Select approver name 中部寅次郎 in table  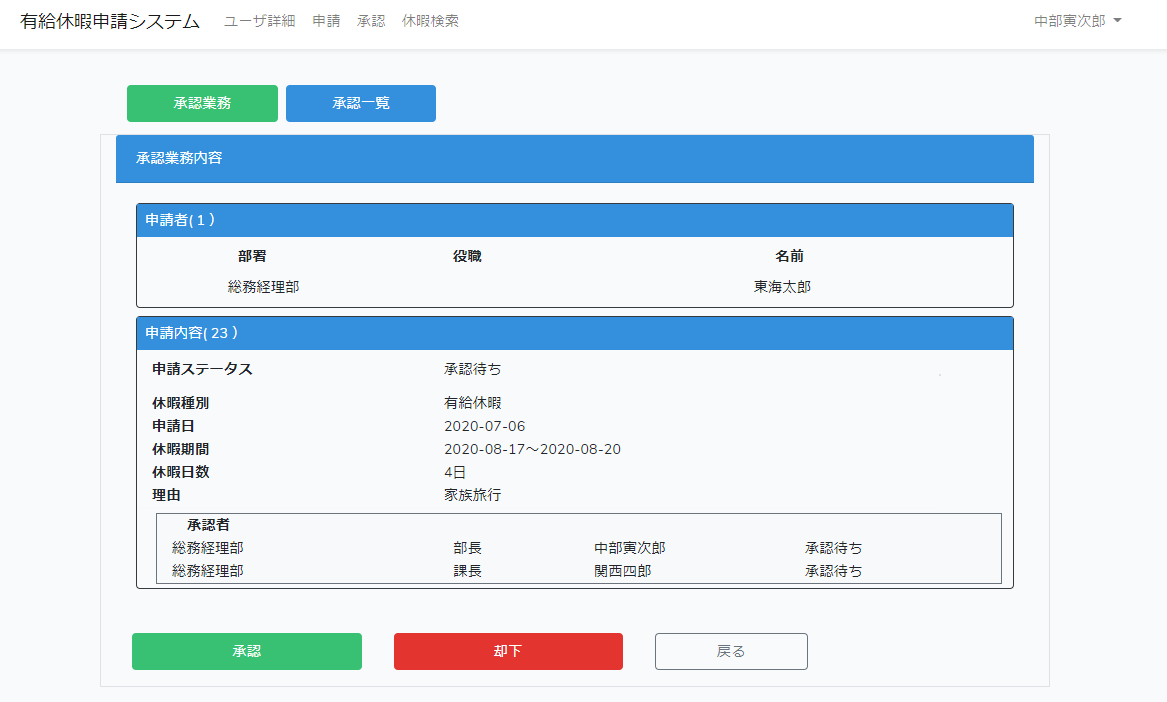(630, 549)
